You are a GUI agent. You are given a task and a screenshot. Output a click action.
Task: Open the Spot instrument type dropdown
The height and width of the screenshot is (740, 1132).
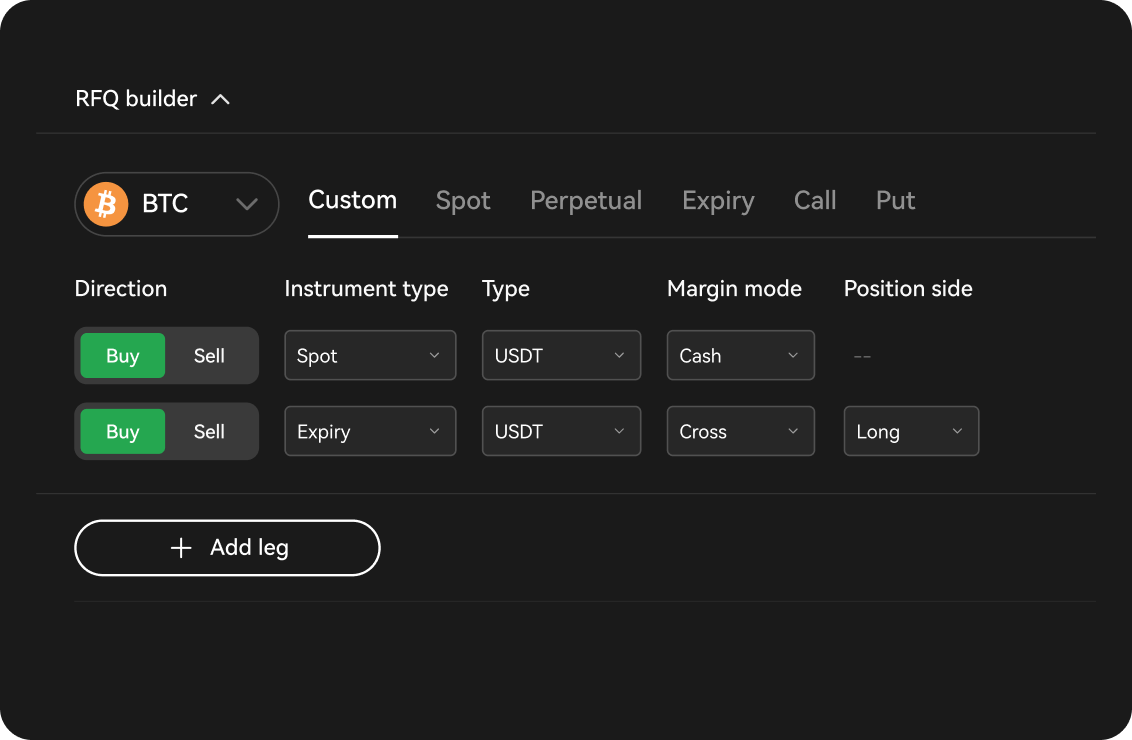click(x=370, y=355)
